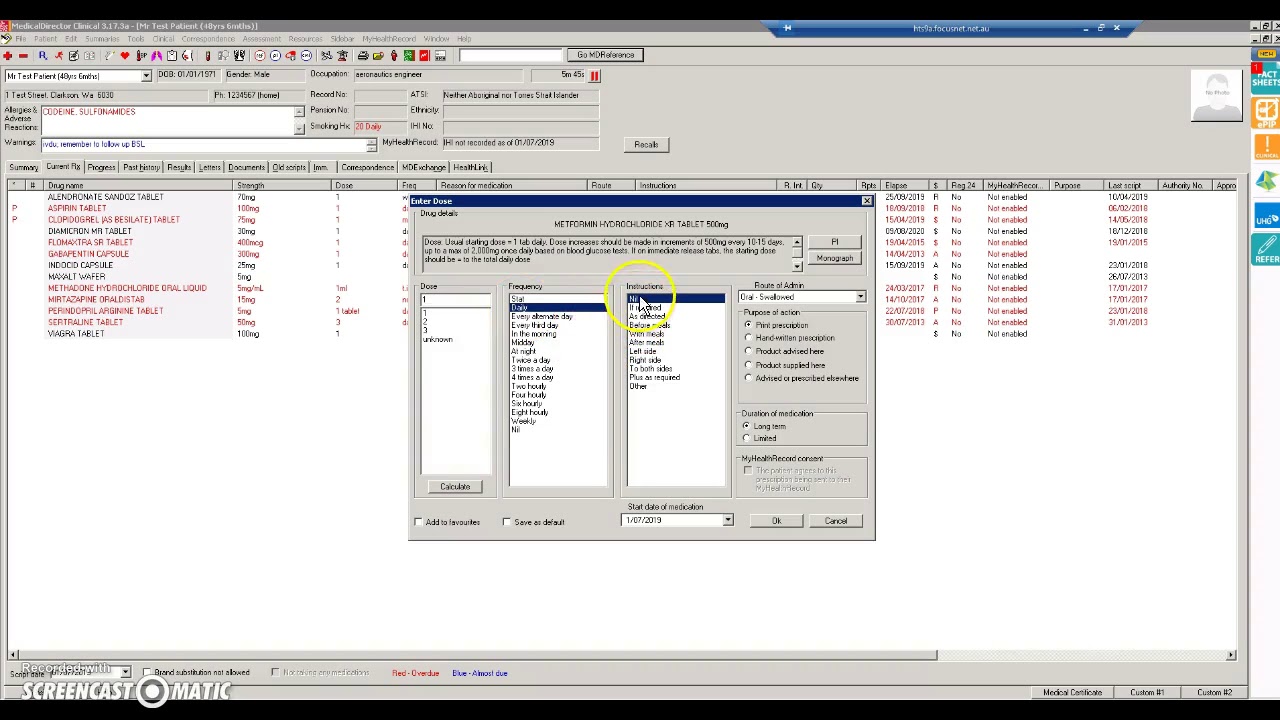Select With meals instruction

[646, 334]
